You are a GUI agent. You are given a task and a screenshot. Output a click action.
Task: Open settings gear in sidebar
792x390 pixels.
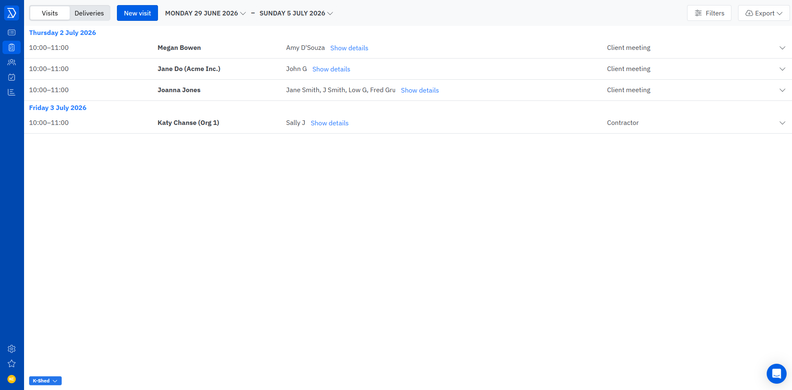(12, 349)
